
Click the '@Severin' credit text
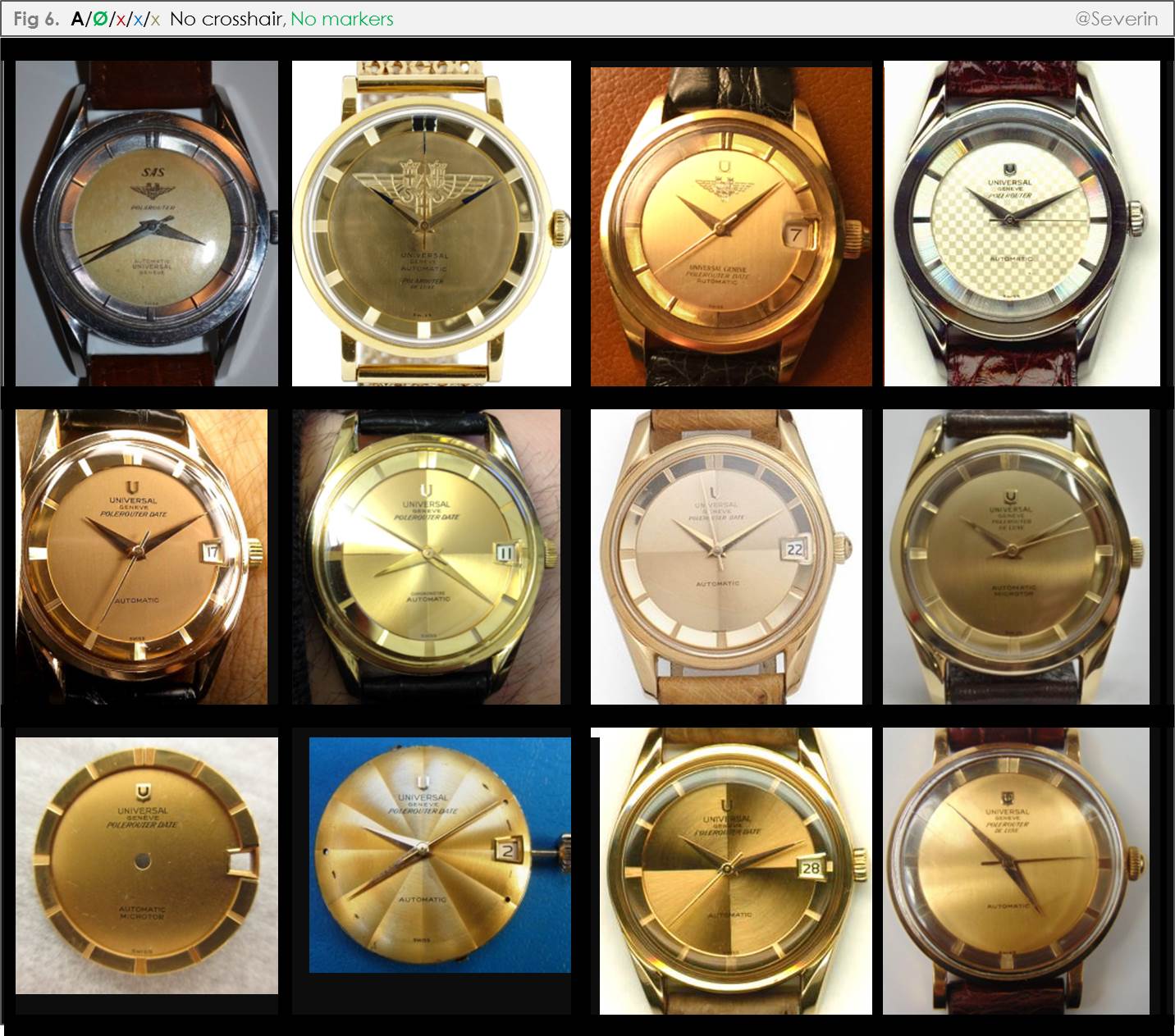pyautogui.click(x=1116, y=19)
